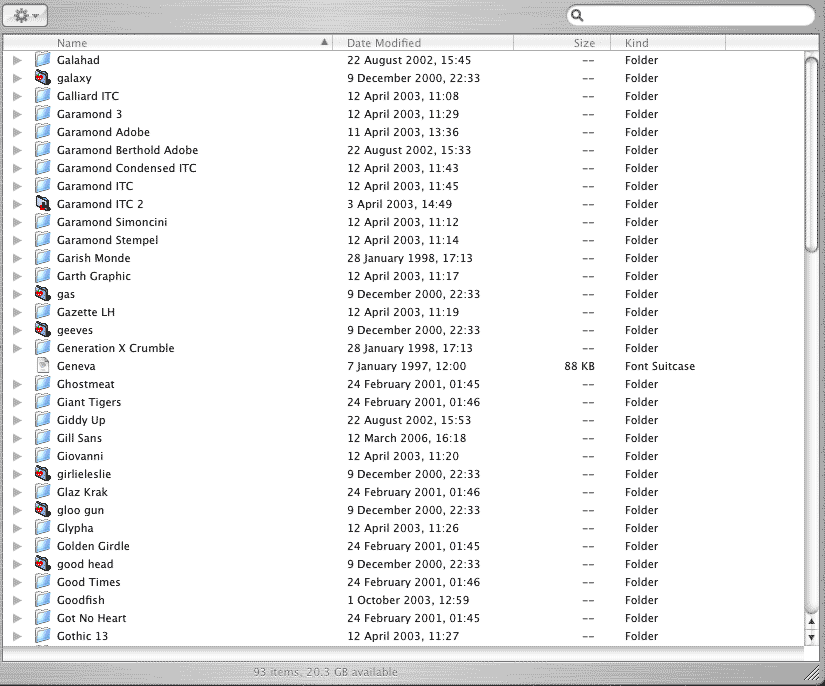The width and height of the screenshot is (825, 686).
Task: Expand the Gill Sans folder triangle
Action: (17, 438)
